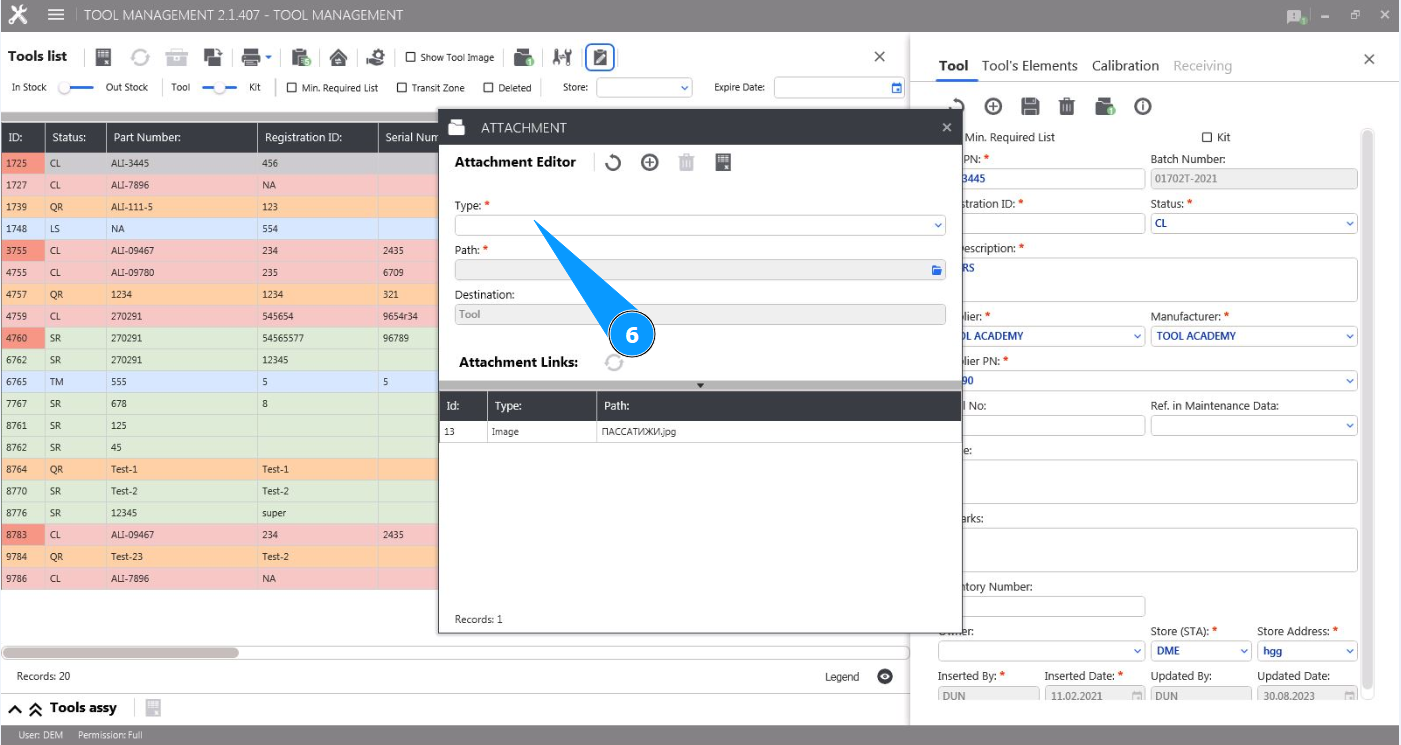The width and height of the screenshot is (1401, 745).
Task: Click the wrench tools exchange icon
Action: (x=562, y=57)
